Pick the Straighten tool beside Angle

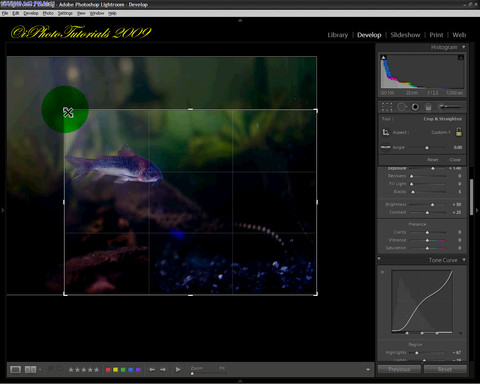386,147
